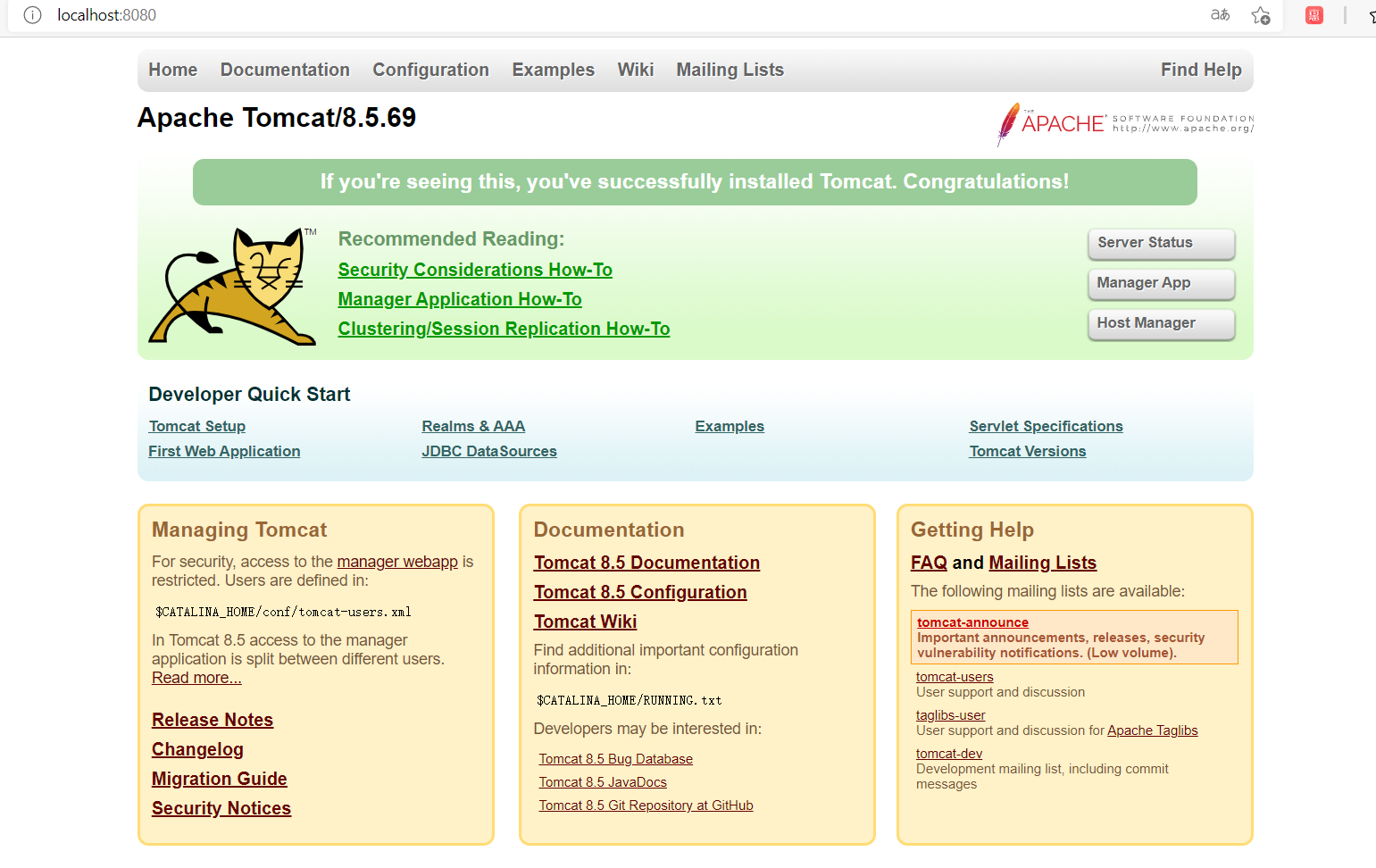Click the tomcat-users mailing list link
Screen dimensions: 1376x868
955,677
